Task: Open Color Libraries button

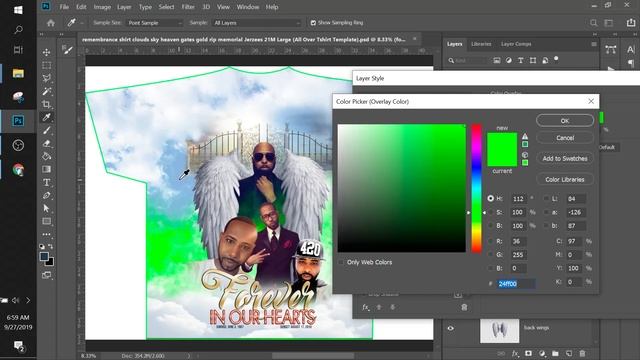Action: (x=565, y=179)
